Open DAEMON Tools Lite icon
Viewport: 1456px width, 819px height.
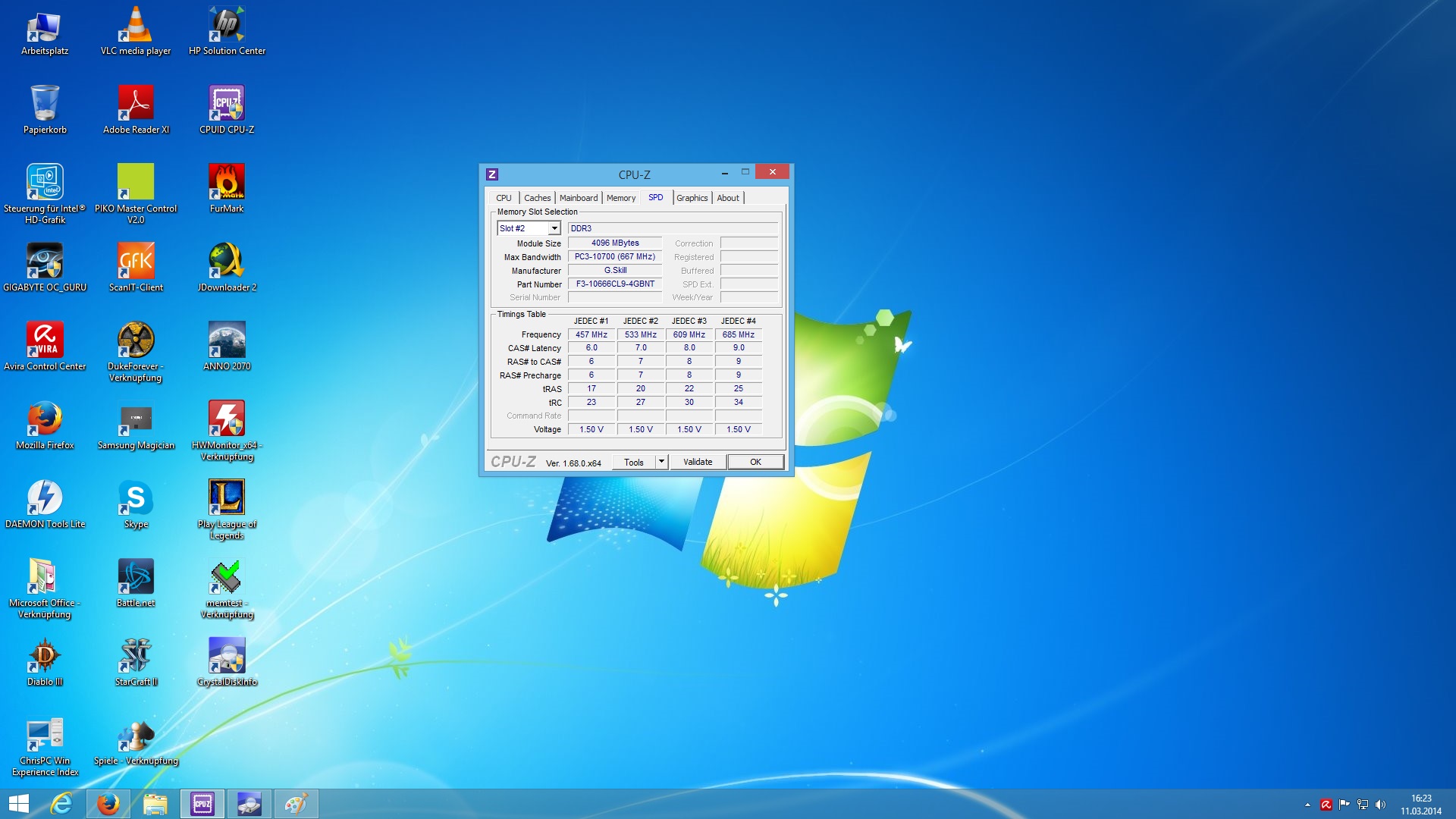point(45,498)
